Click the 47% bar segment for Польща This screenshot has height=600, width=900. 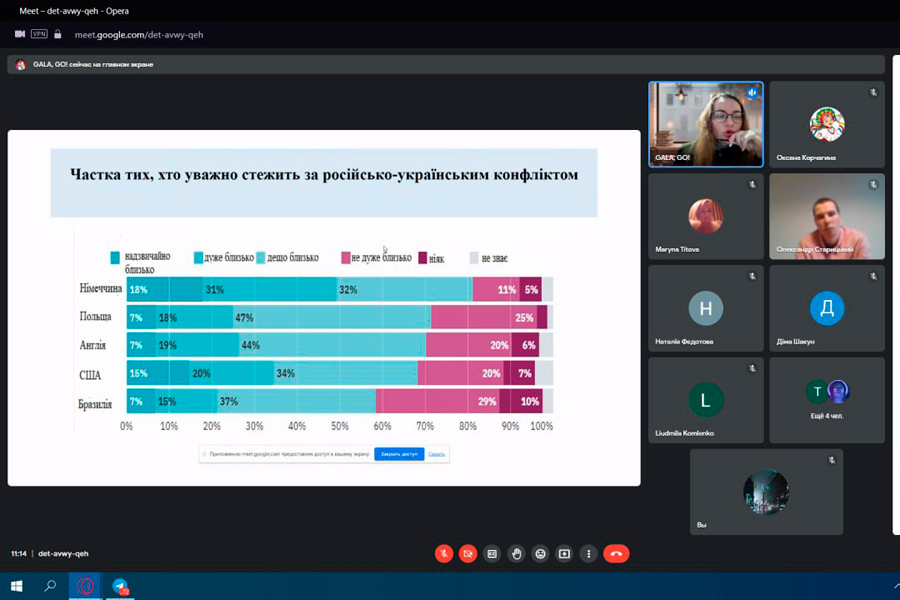pyautogui.click(x=332, y=317)
